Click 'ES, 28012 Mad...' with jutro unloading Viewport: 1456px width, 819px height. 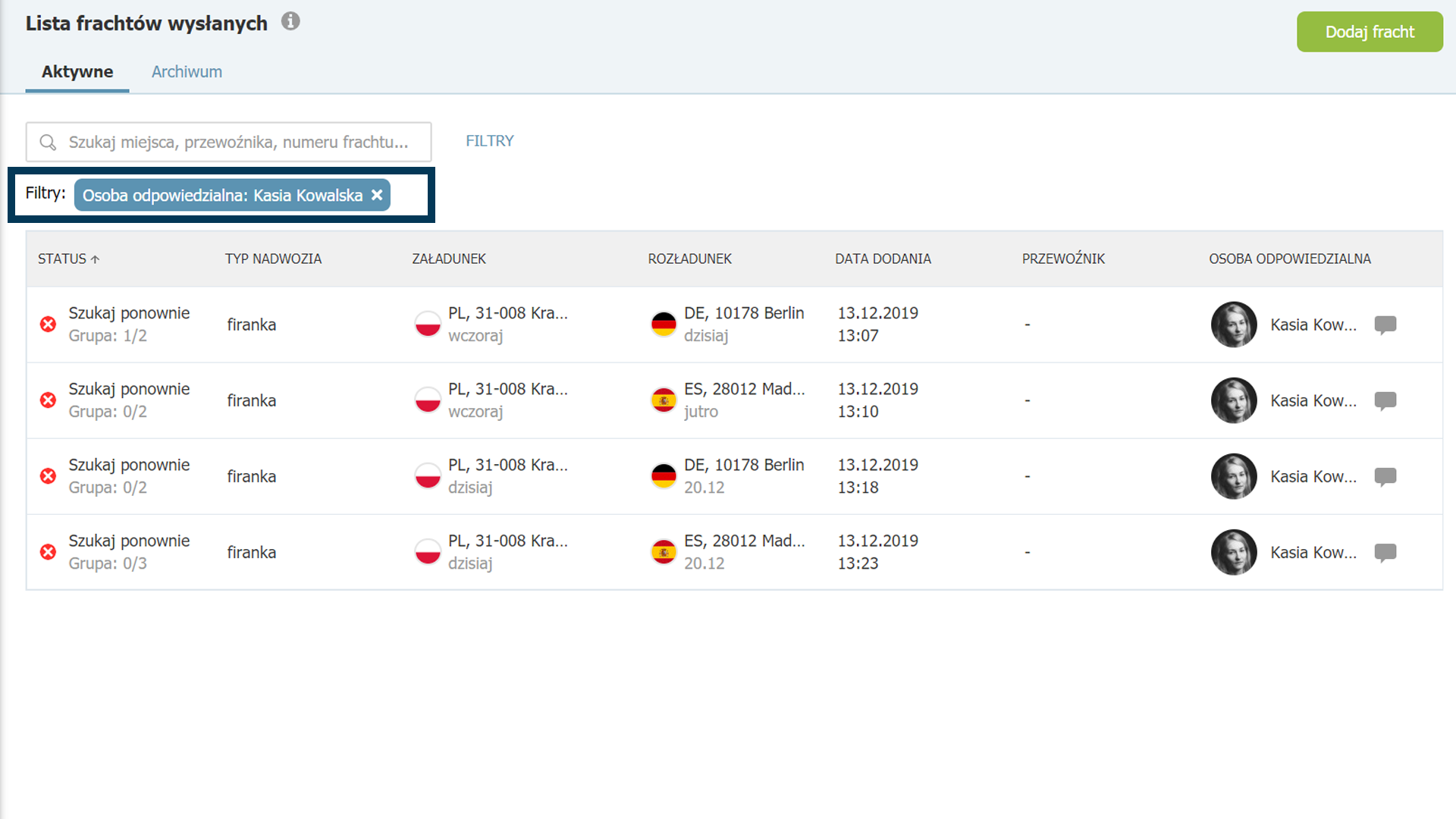click(744, 389)
